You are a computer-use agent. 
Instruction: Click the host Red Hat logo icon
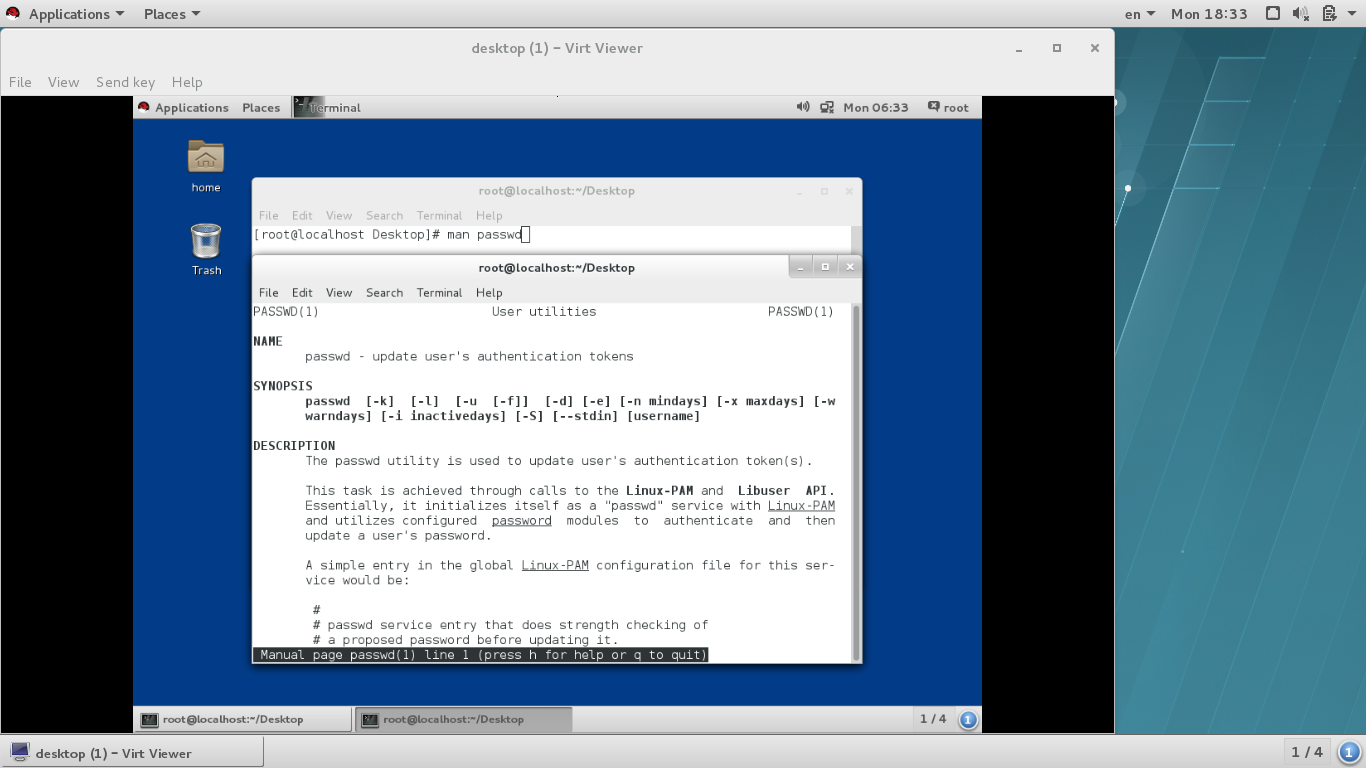pyautogui.click(x=13, y=13)
